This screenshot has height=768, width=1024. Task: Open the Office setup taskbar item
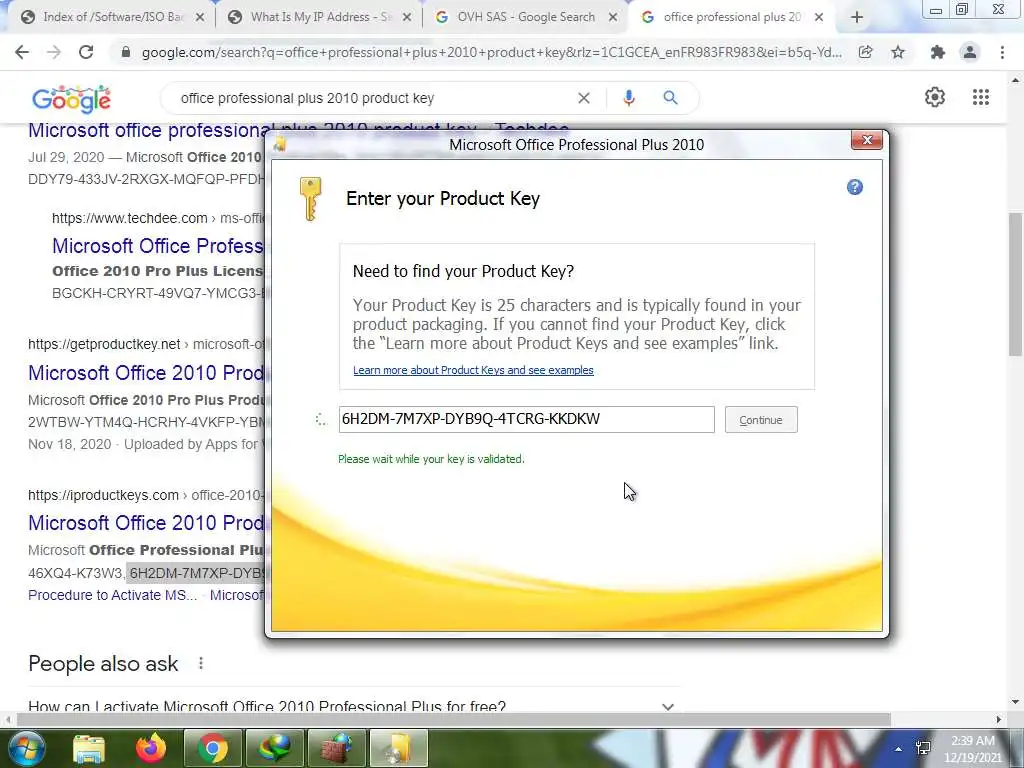398,748
